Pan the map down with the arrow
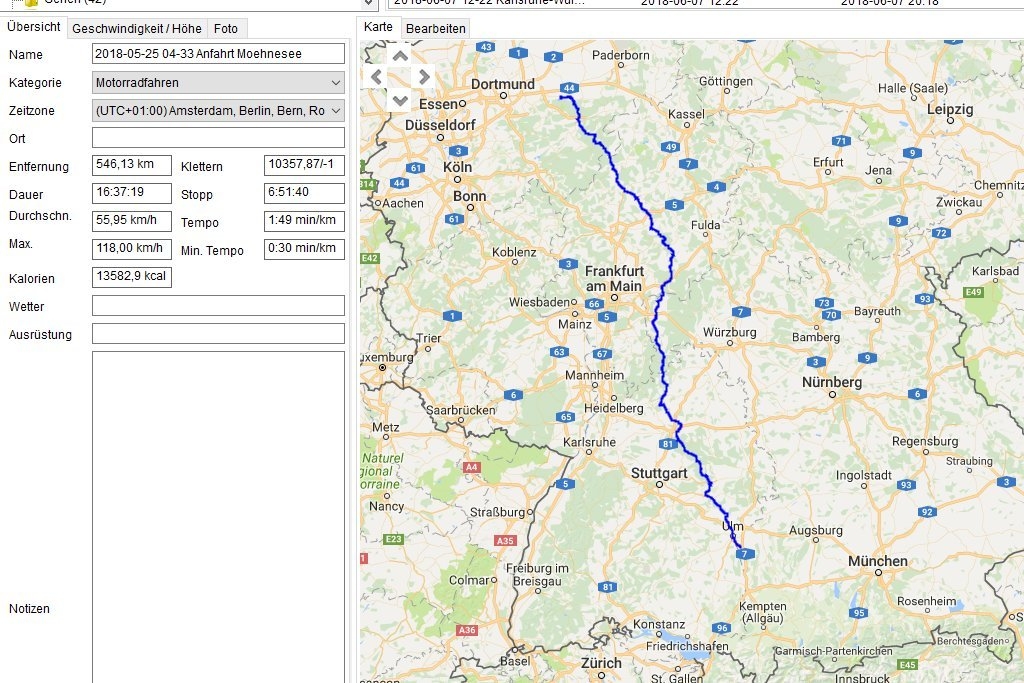Image resolution: width=1024 pixels, height=683 pixels. pos(400,99)
